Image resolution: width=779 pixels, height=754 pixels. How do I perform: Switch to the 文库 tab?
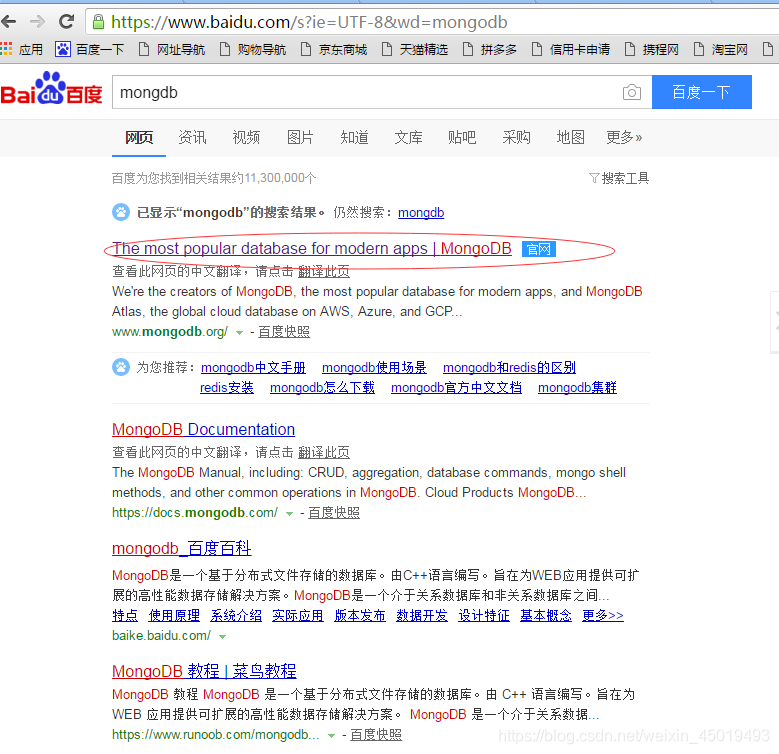(408, 137)
